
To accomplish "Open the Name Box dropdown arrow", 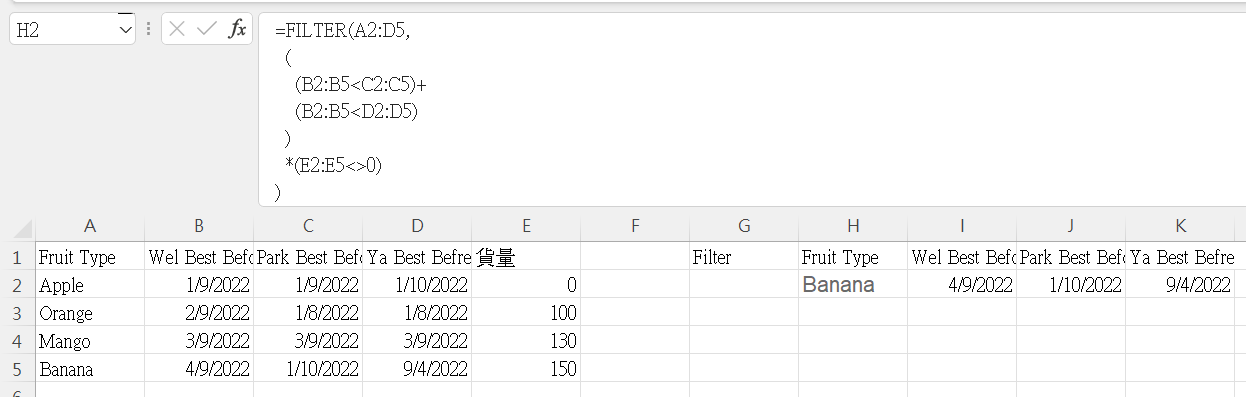I will [126, 30].
